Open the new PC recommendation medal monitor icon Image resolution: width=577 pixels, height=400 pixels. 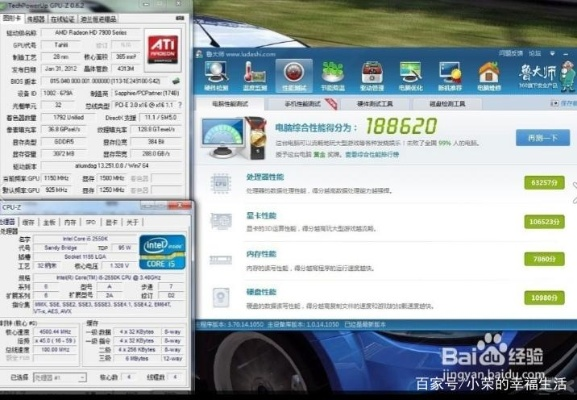coord(450,76)
